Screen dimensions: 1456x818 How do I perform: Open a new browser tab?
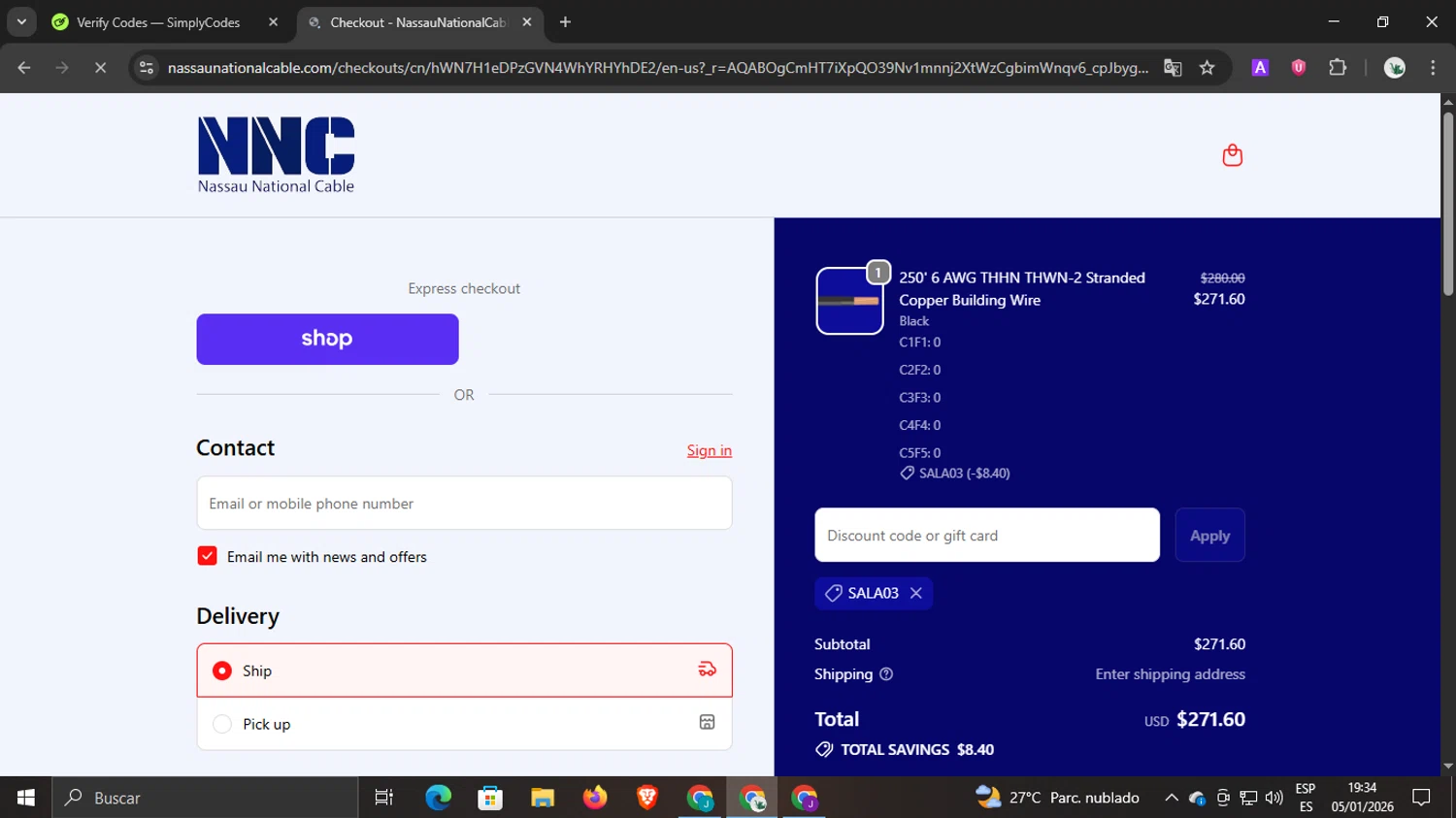565,22
